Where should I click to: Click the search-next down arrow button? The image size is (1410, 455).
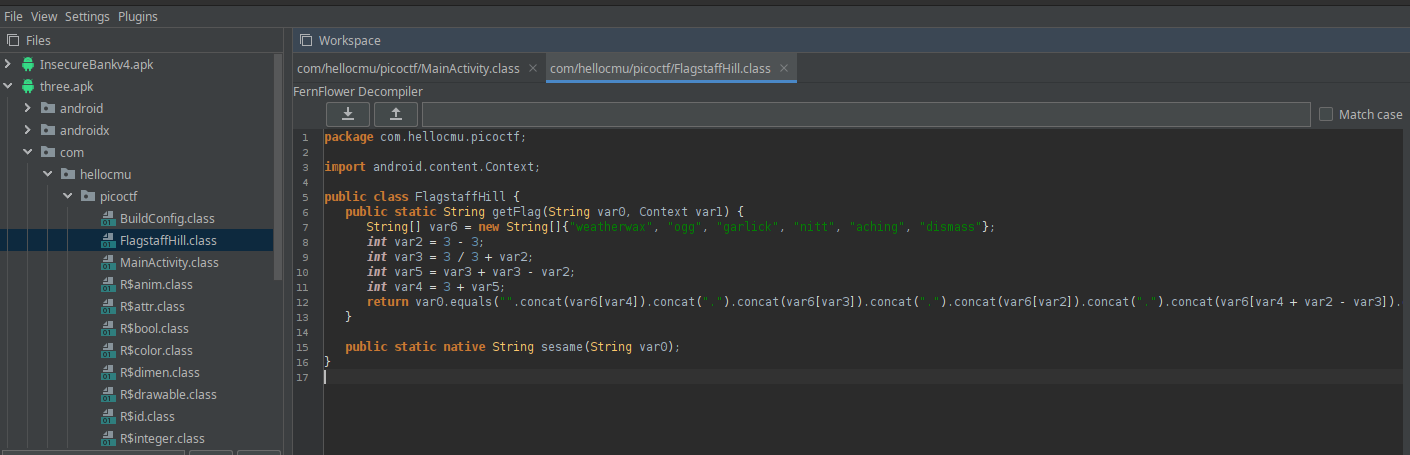tap(348, 114)
